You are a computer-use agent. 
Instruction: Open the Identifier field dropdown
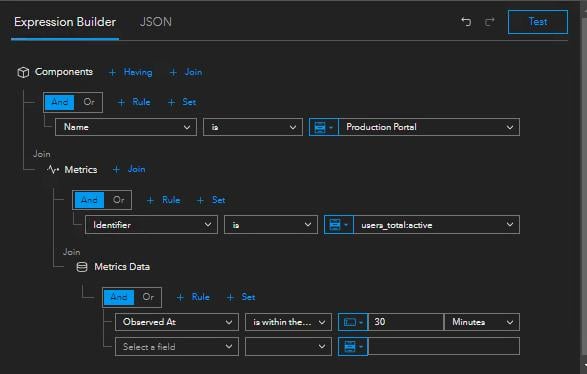coord(151,225)
